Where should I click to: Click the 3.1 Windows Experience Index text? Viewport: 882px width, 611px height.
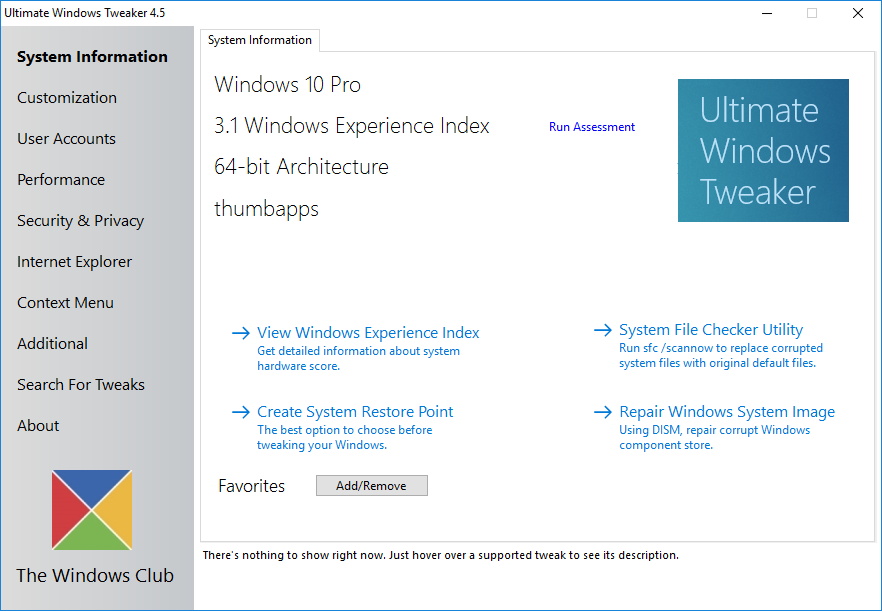352,126
